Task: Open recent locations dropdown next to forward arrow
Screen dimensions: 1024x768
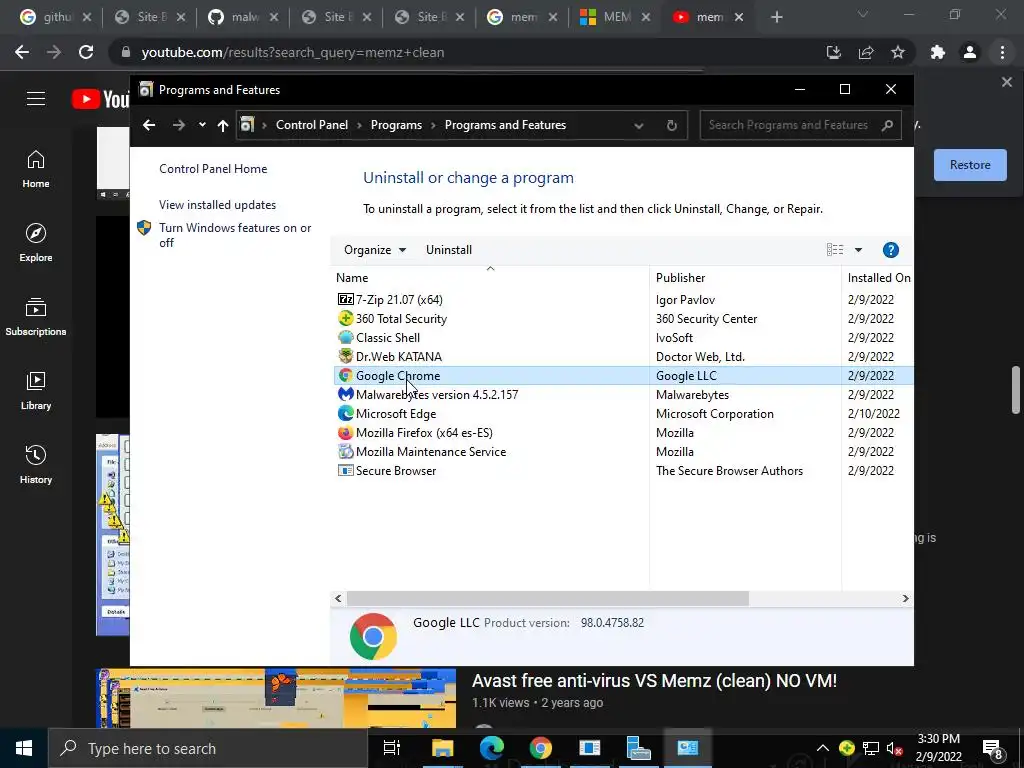Action: pos(202,125)
